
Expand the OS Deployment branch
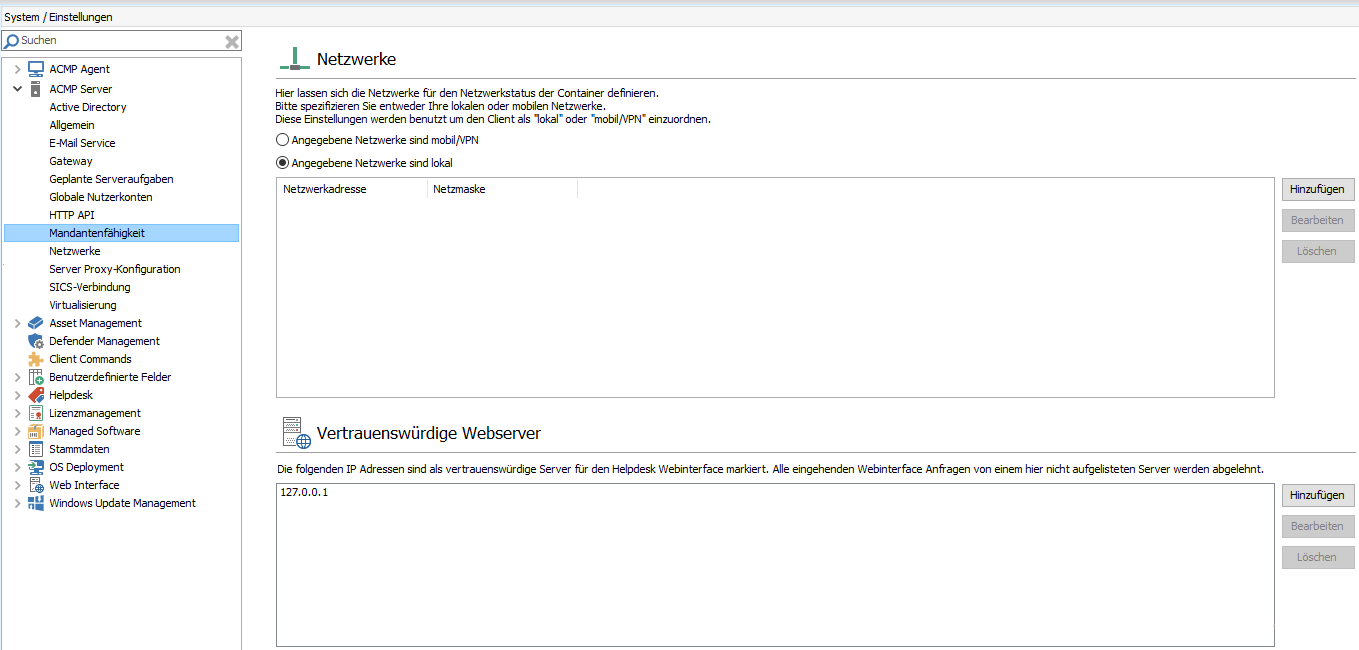(x=17, y=467)
